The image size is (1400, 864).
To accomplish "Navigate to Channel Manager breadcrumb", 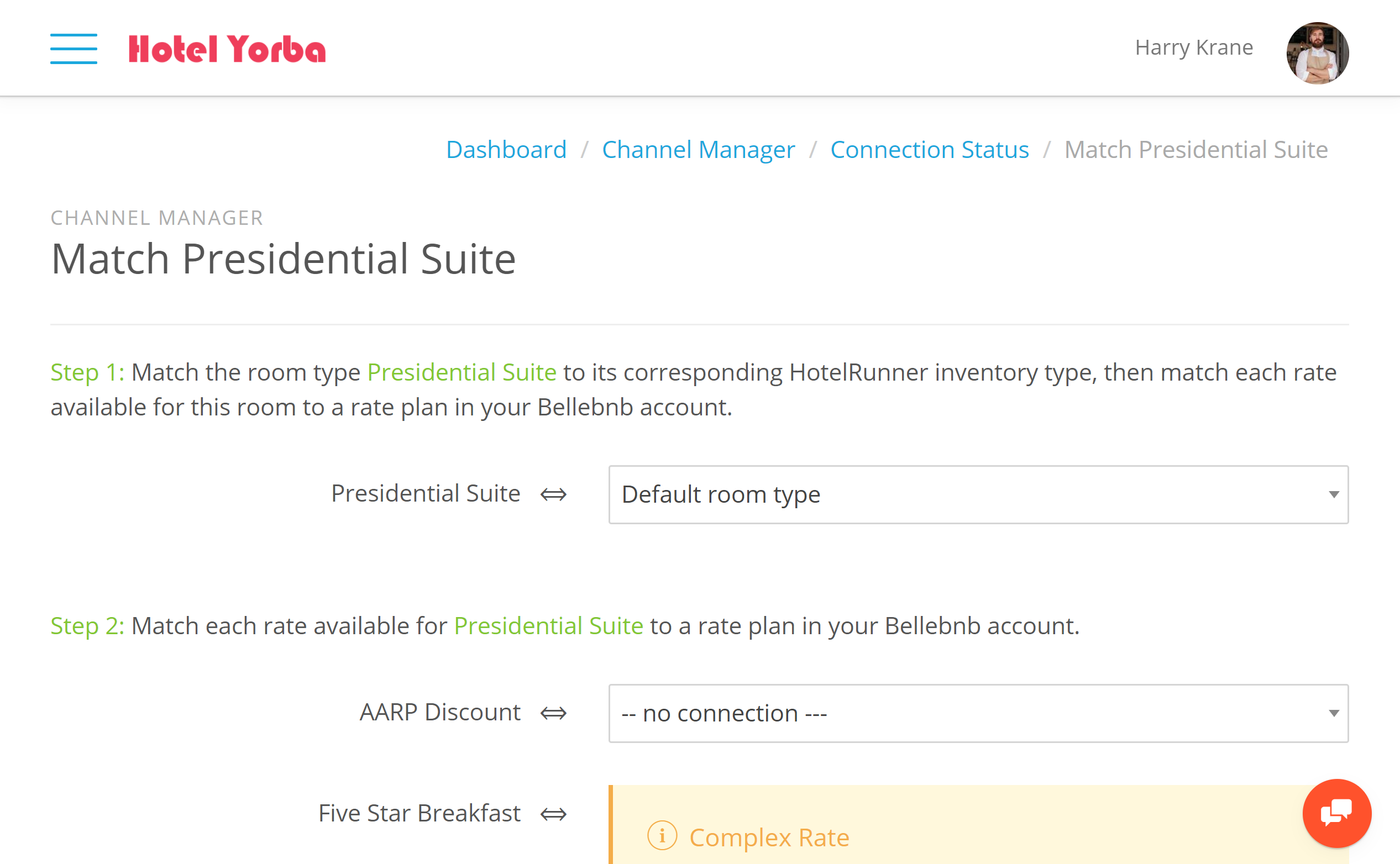I will click(x=698, y=150).
